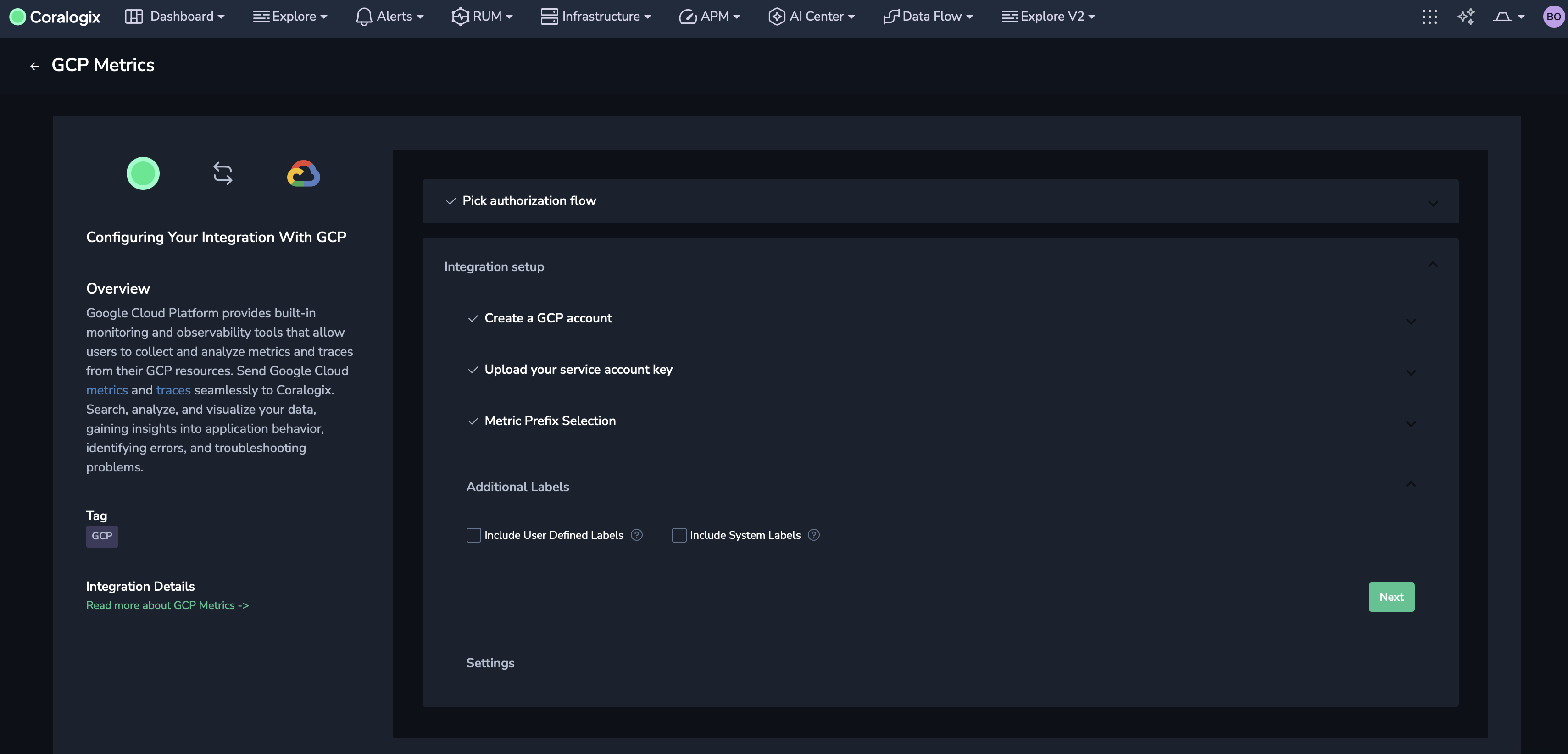Screen dimensions: 1568x754
Task: Open the RUM menu
Action: (482, 17)
